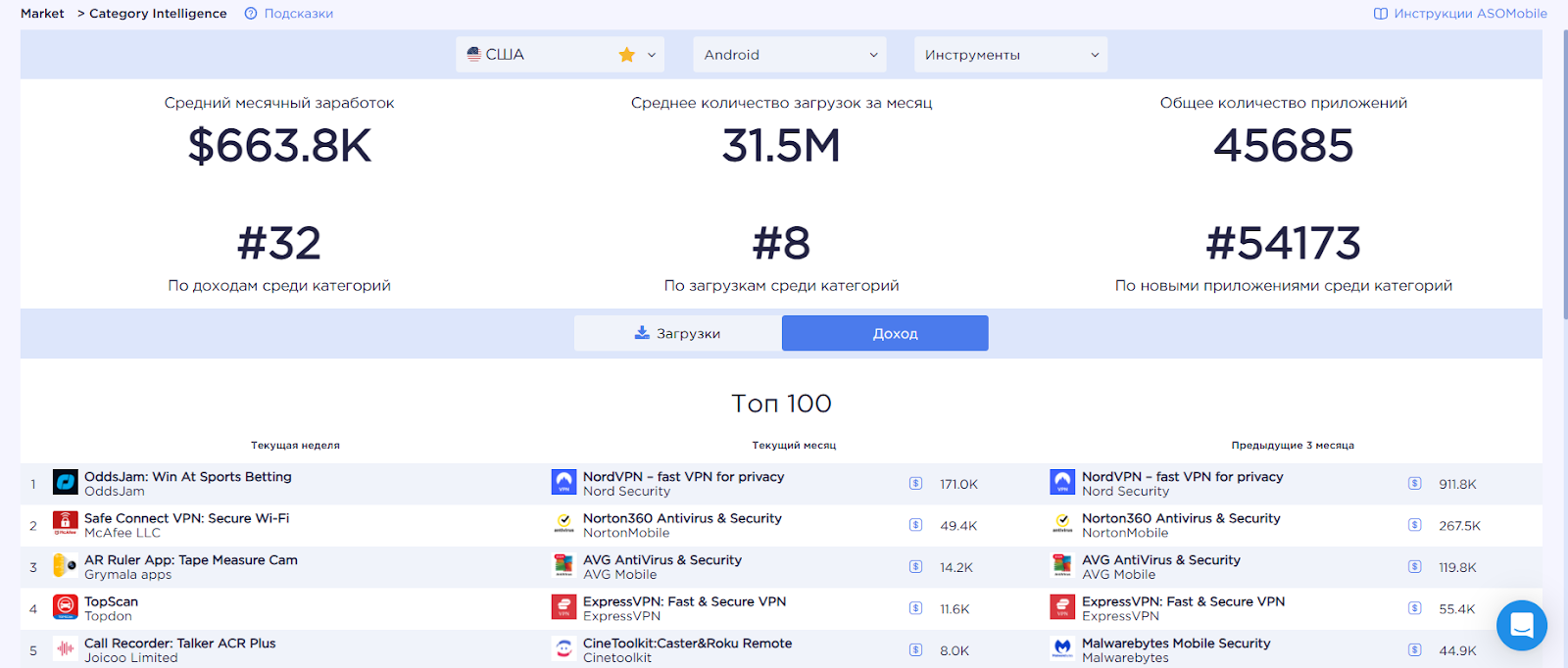Screen dimensions: 1568x668
Task: Click AVG AntiVirus icon in current month column
Action: click(564, 565)
